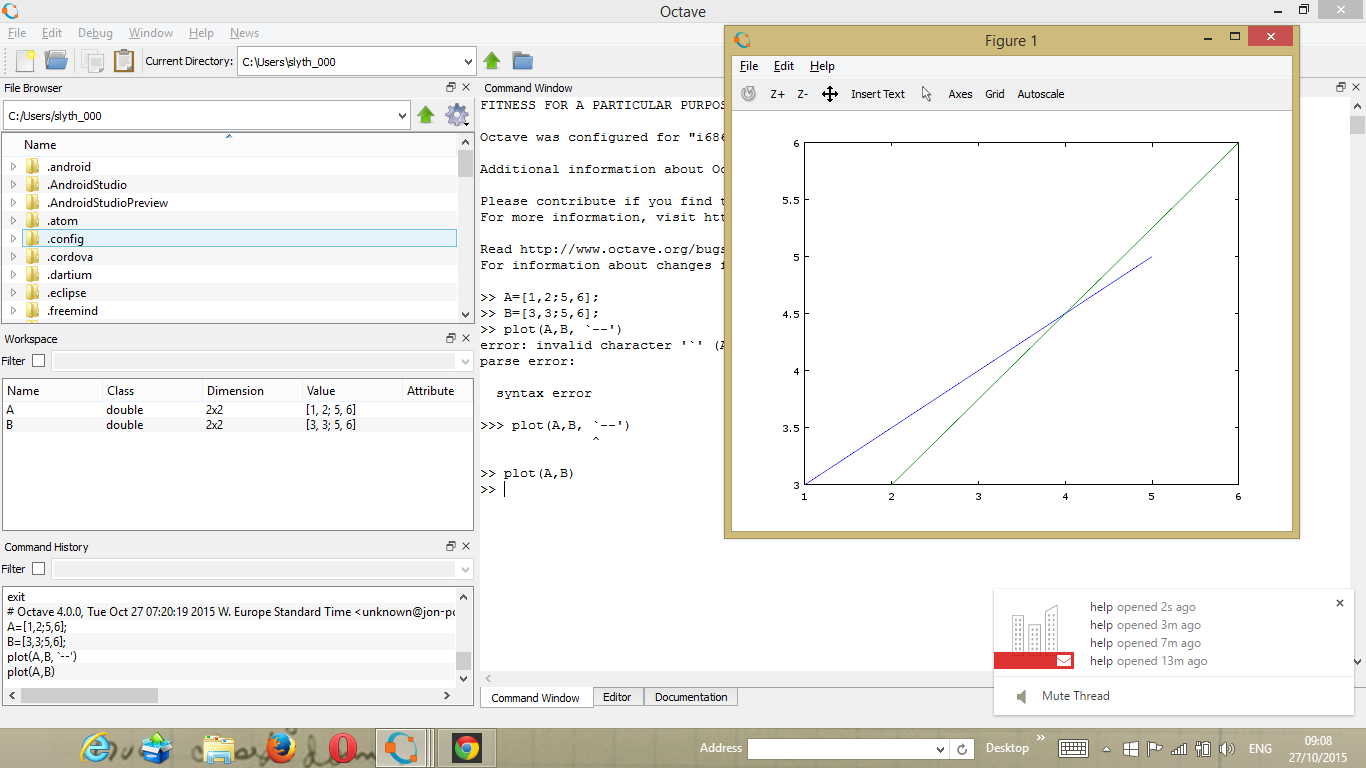The width and height of the screenshot is (1366, 768).
Task: Click the Command History horizontal scrollbar
Action: click(x=89, y=695)
